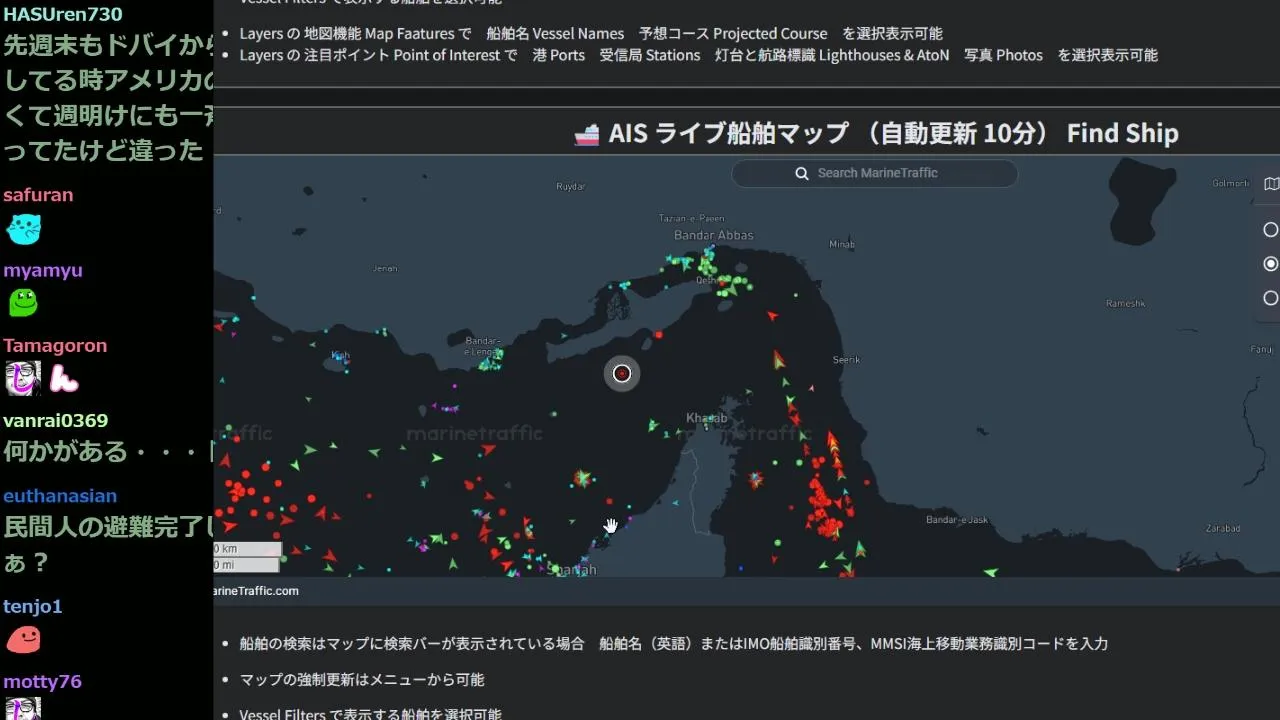Open HASUren730's chat profile
Screen dimensions: 1280x720
pos(63,14)
